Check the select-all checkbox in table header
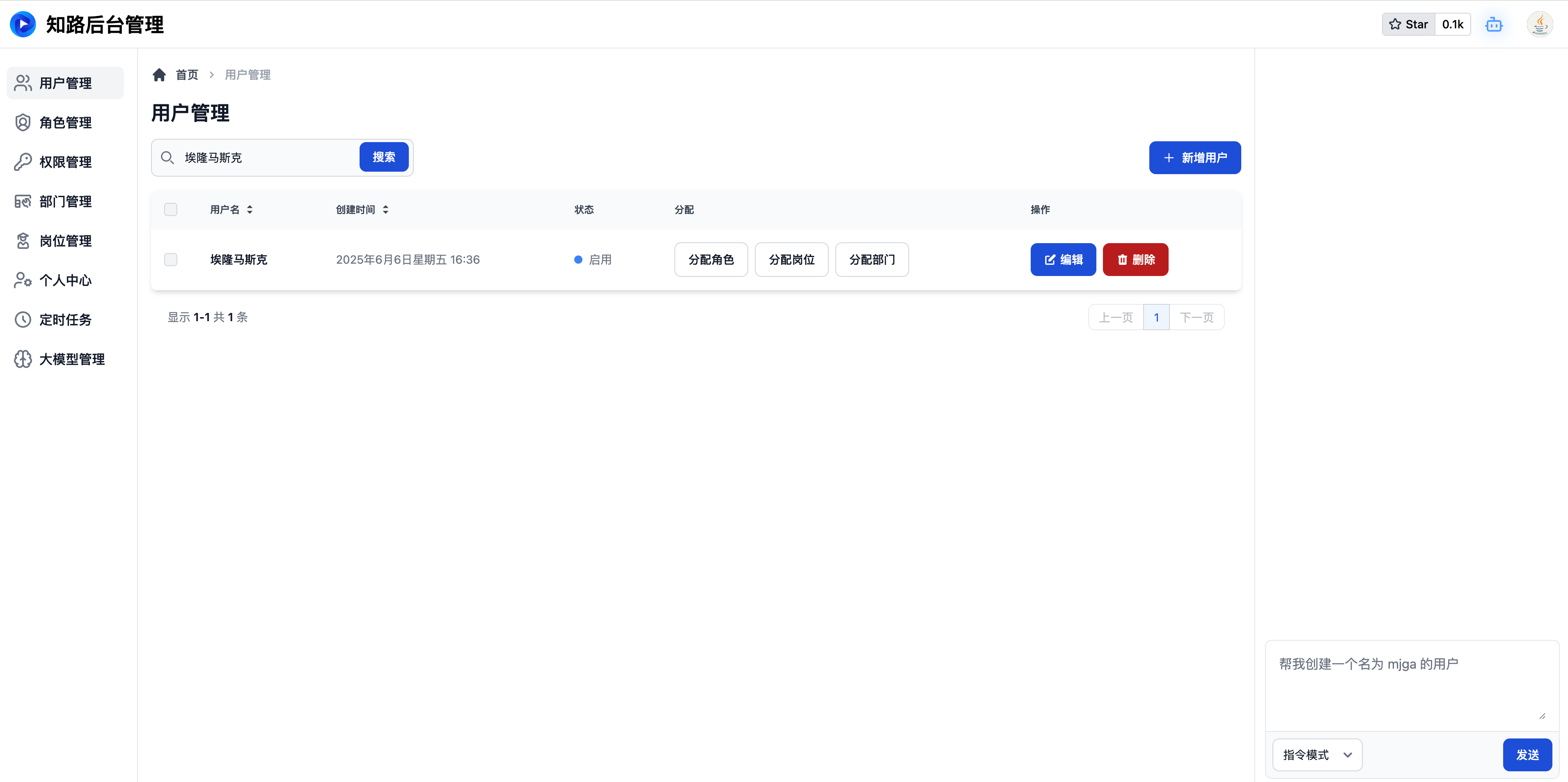The image size is (1568, 782). point(170,209)
